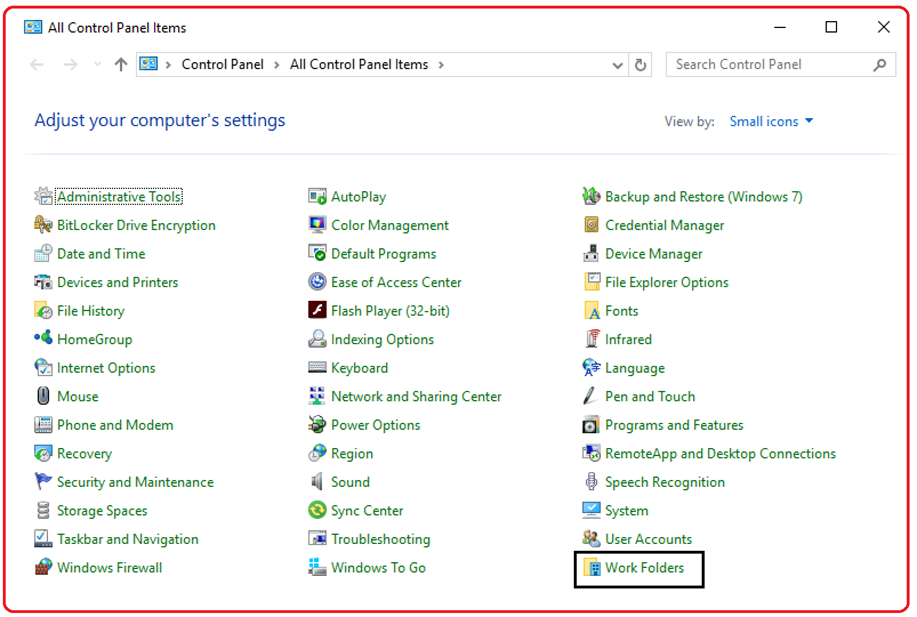Go back using the back arrow
Screen dimensions: 917x617
coord(37,64)
